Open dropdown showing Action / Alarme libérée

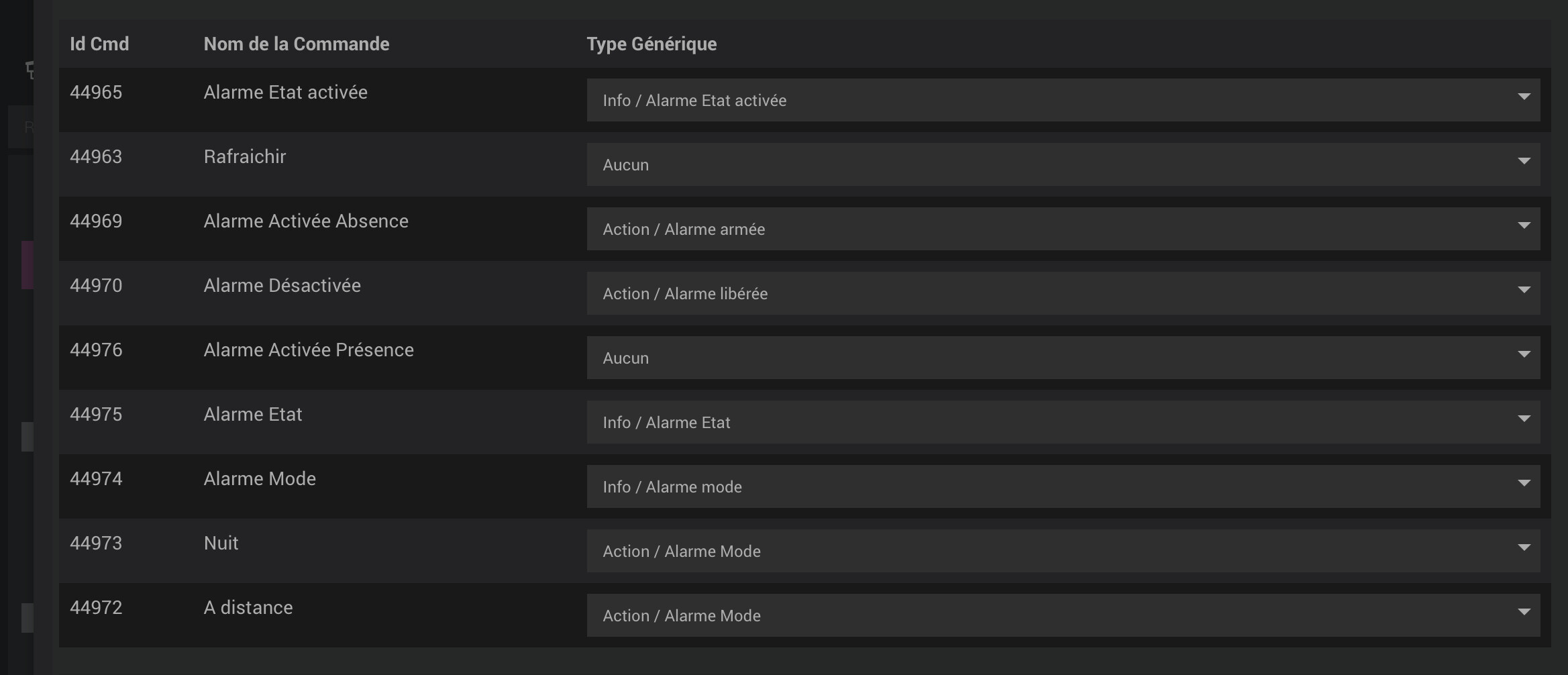point(1063,293)
